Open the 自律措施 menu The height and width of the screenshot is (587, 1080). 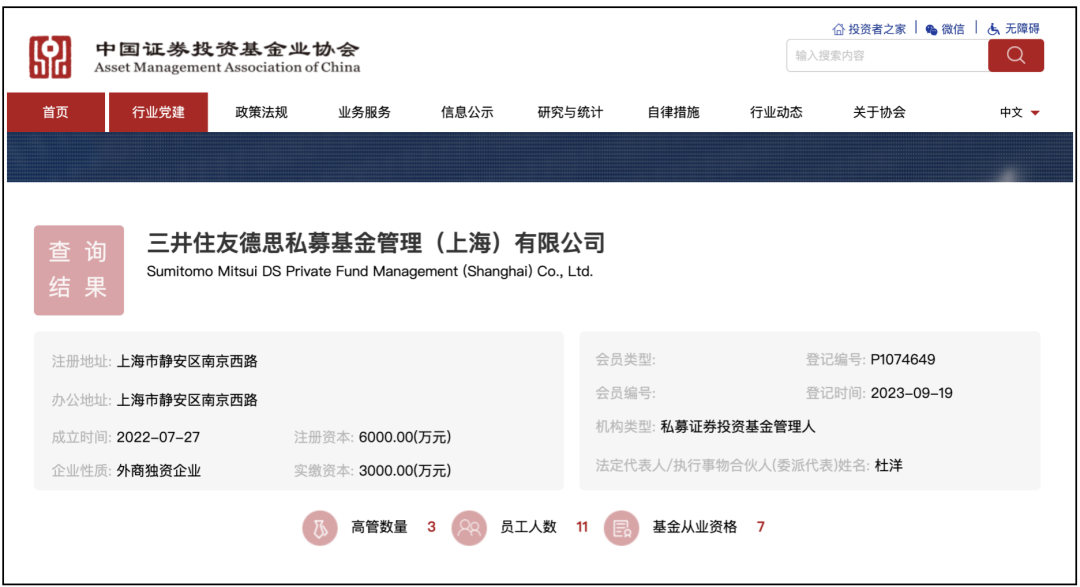(x=673, y=112)
